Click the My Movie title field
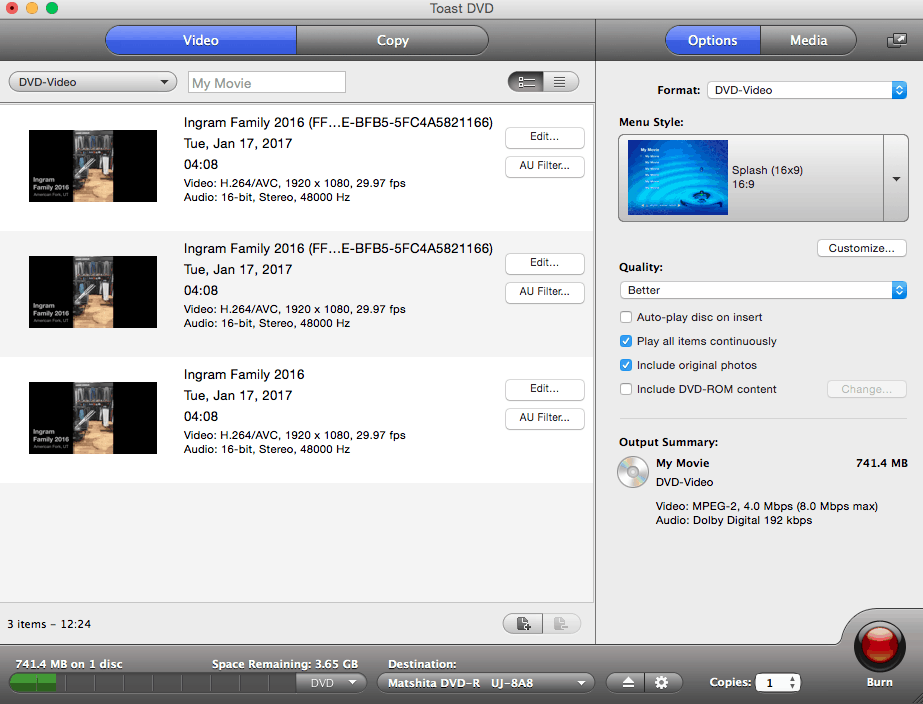The width and height of the screenshot is (923, 704). coord(267,82)
